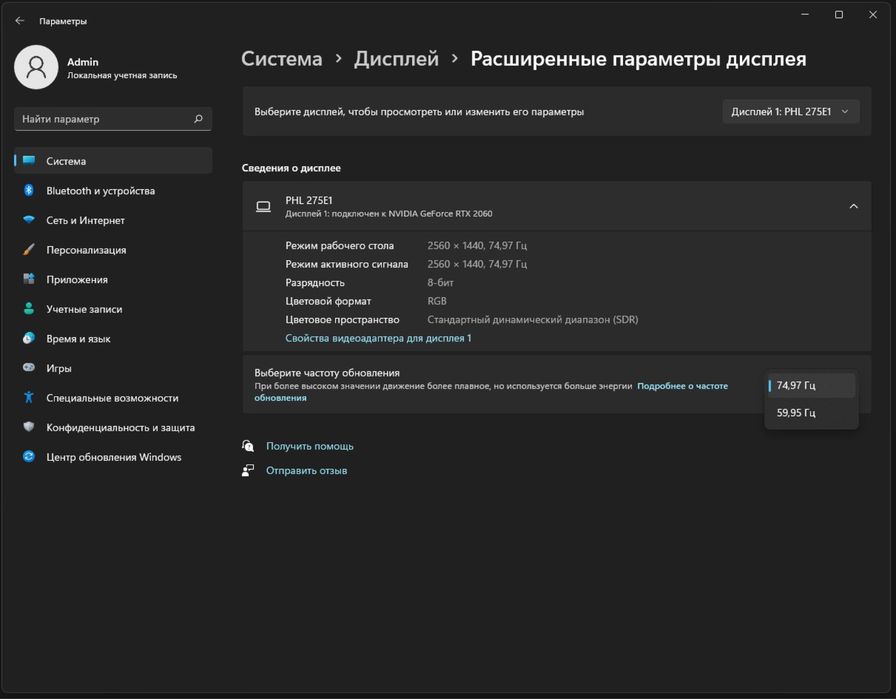Collapse the PHL 275E1 info section chevron
This screenshot has width=896, height=699.
point(853,206)
